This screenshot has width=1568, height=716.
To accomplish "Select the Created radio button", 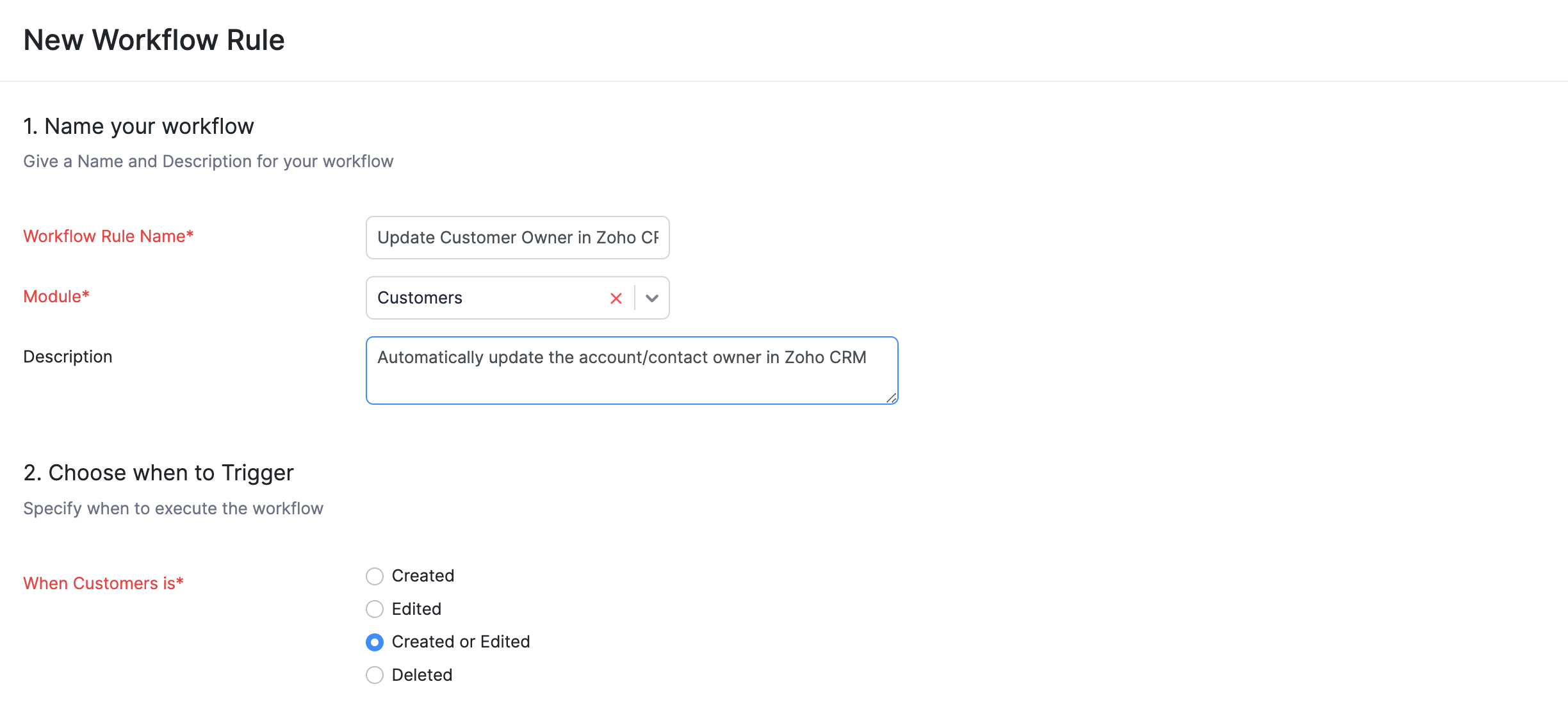I will [375, 576].
